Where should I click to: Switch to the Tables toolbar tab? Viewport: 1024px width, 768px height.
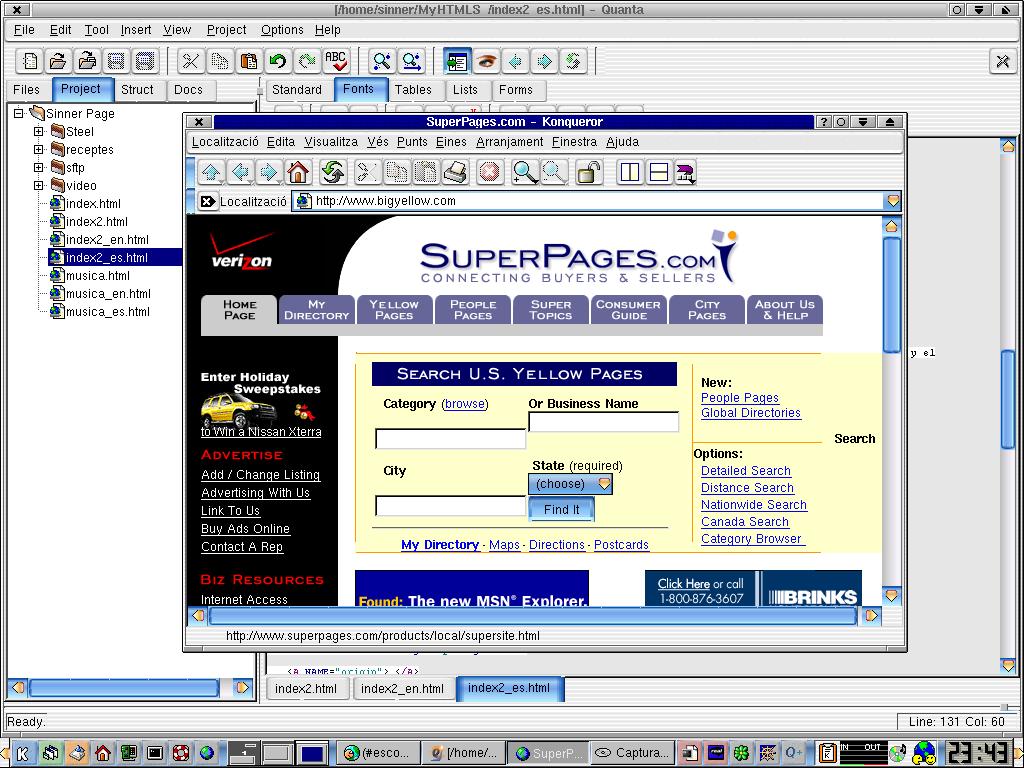[413, 89]
